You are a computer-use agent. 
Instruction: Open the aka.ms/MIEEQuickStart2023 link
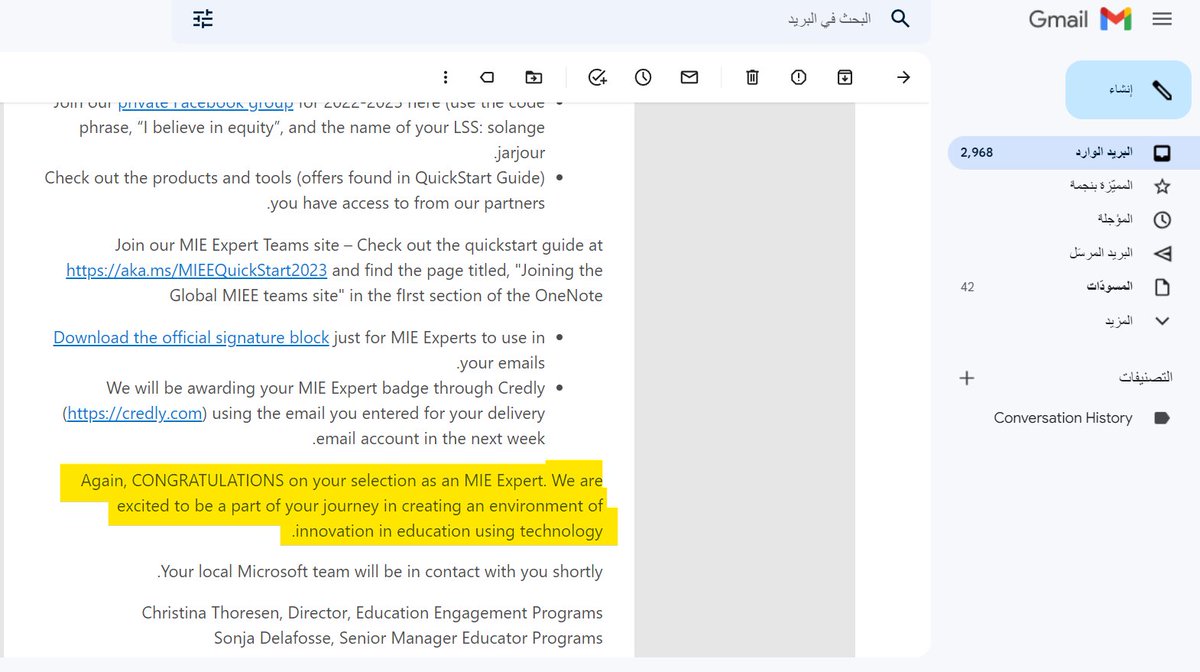coord(197,270)
